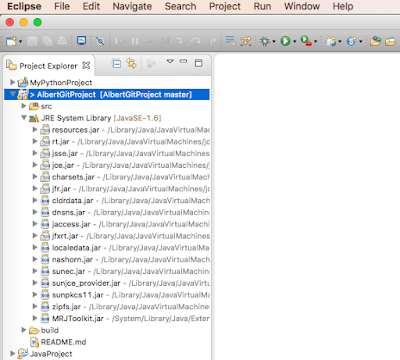Expand the JavaProject tree node
This screenshot has width=400, height=360.
tap(12, 353)
